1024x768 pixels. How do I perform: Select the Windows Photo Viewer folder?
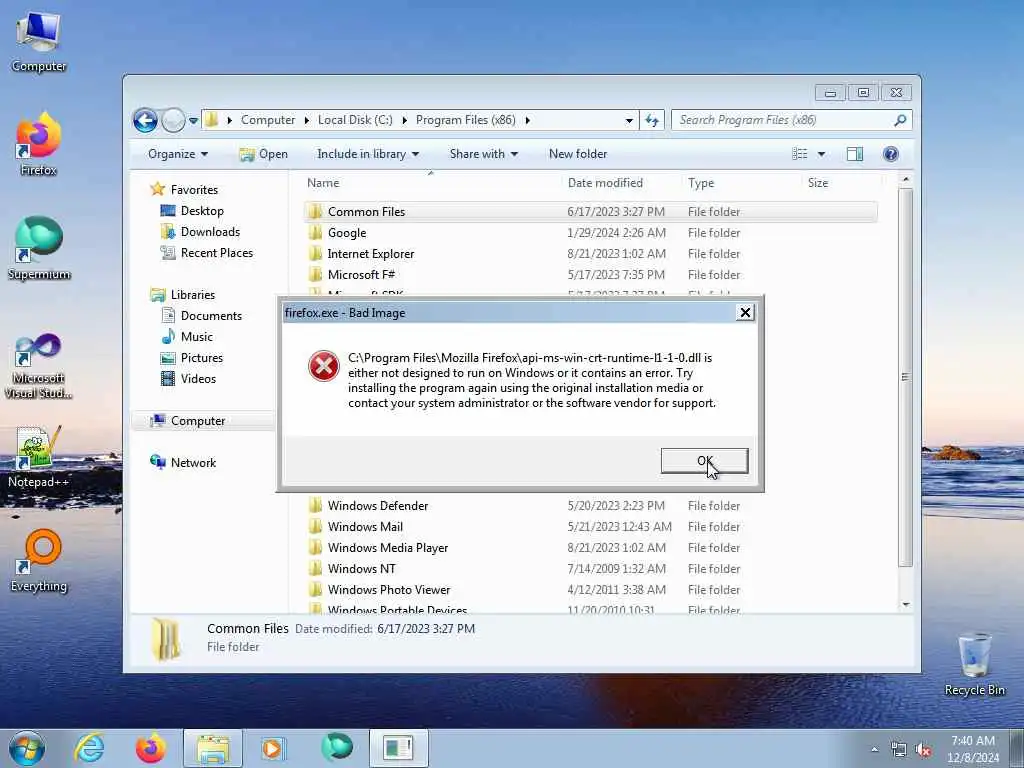590,589
